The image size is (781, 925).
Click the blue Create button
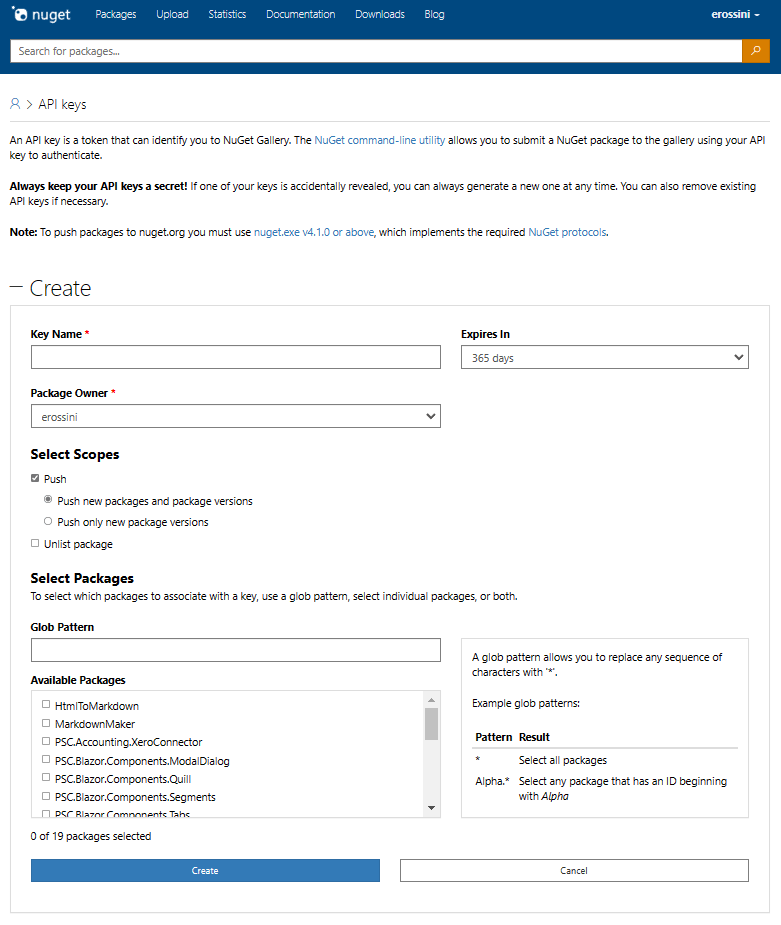pyautogui.click(x=205, y=871)
